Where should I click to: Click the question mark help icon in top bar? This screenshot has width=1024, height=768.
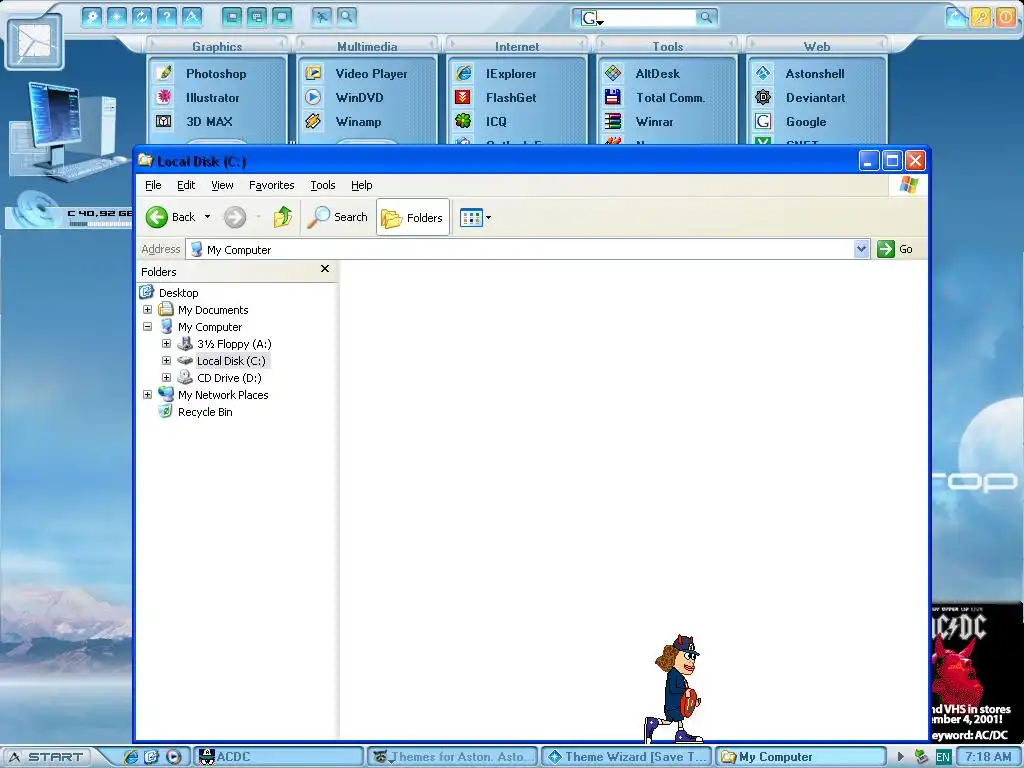click(x=167, y=16)
